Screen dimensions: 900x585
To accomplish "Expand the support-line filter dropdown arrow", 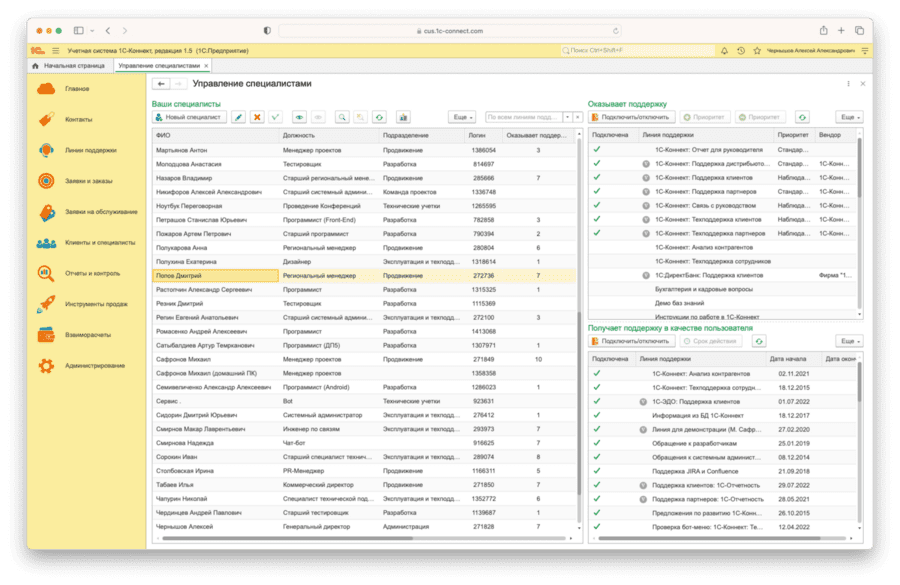I will tap(567, 117).
